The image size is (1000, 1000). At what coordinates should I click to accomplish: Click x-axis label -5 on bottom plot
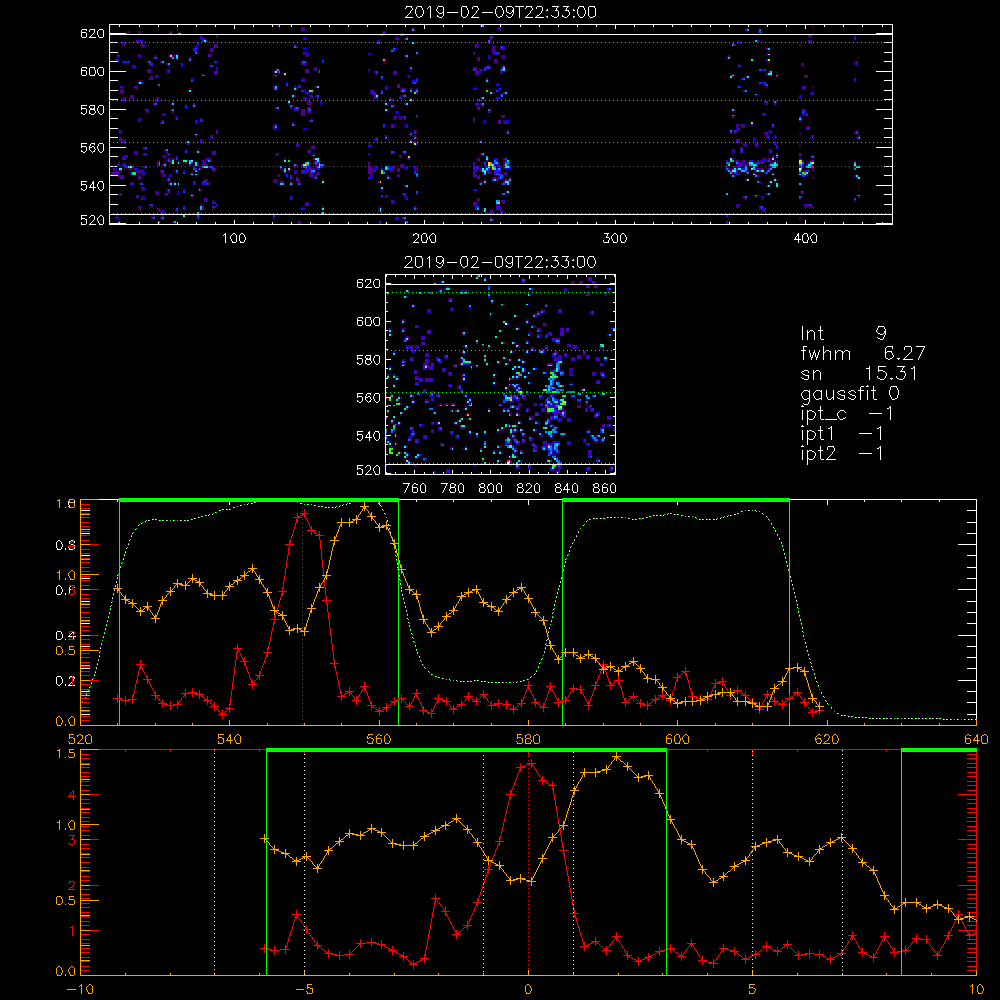[304, 990]
